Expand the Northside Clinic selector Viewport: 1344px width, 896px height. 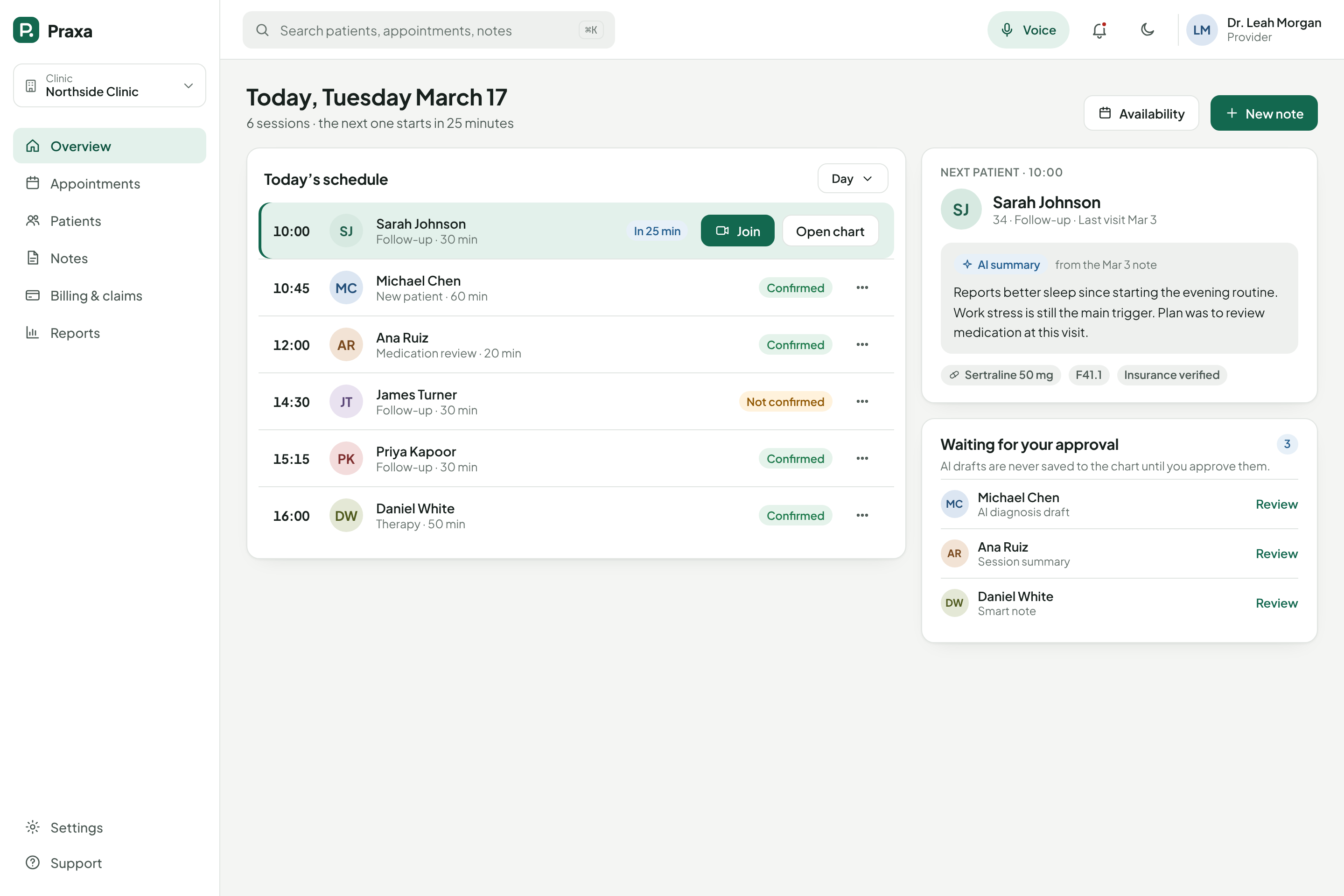click(110, 85)
